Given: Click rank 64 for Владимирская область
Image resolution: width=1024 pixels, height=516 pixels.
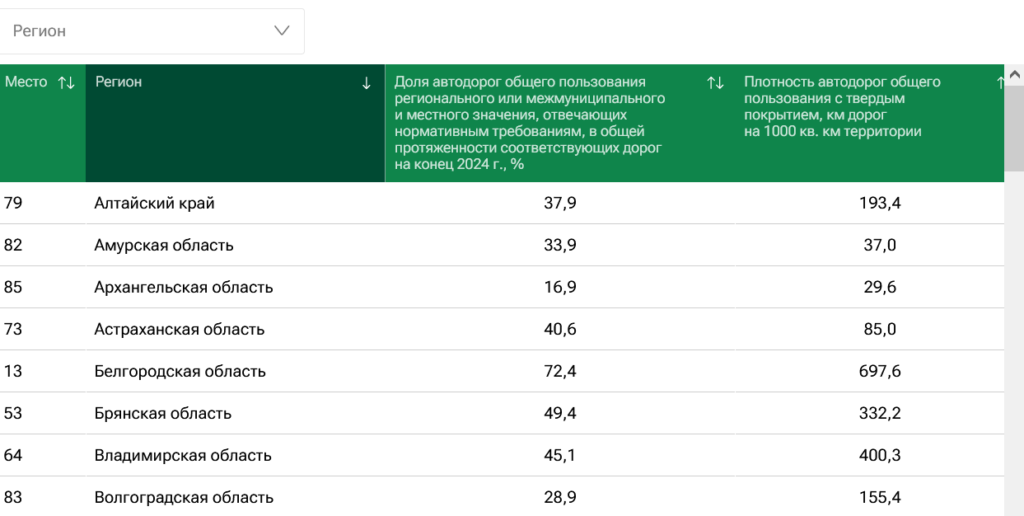Looking at the screenshot, I should coord(13,455).
